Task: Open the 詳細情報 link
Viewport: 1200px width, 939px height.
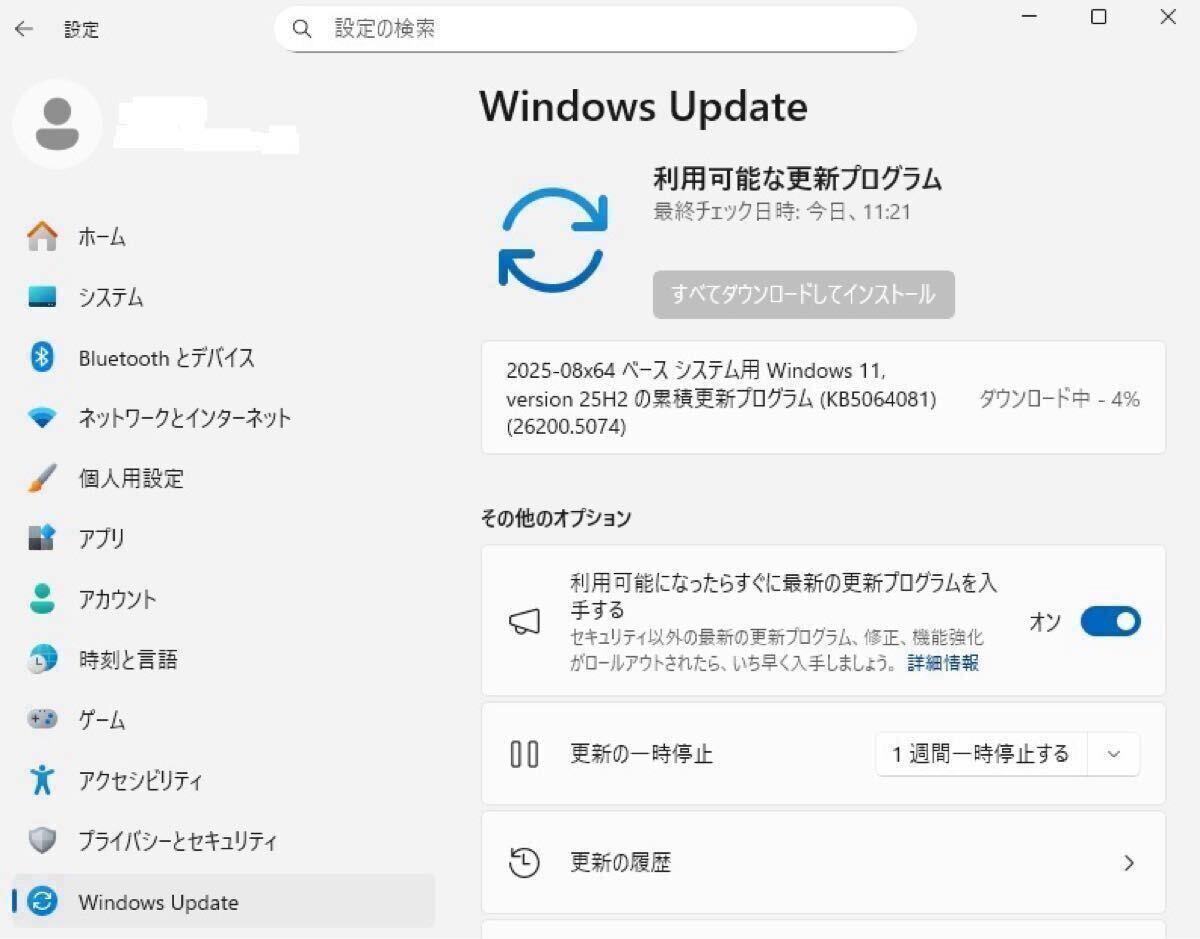Action: (943, 662)
